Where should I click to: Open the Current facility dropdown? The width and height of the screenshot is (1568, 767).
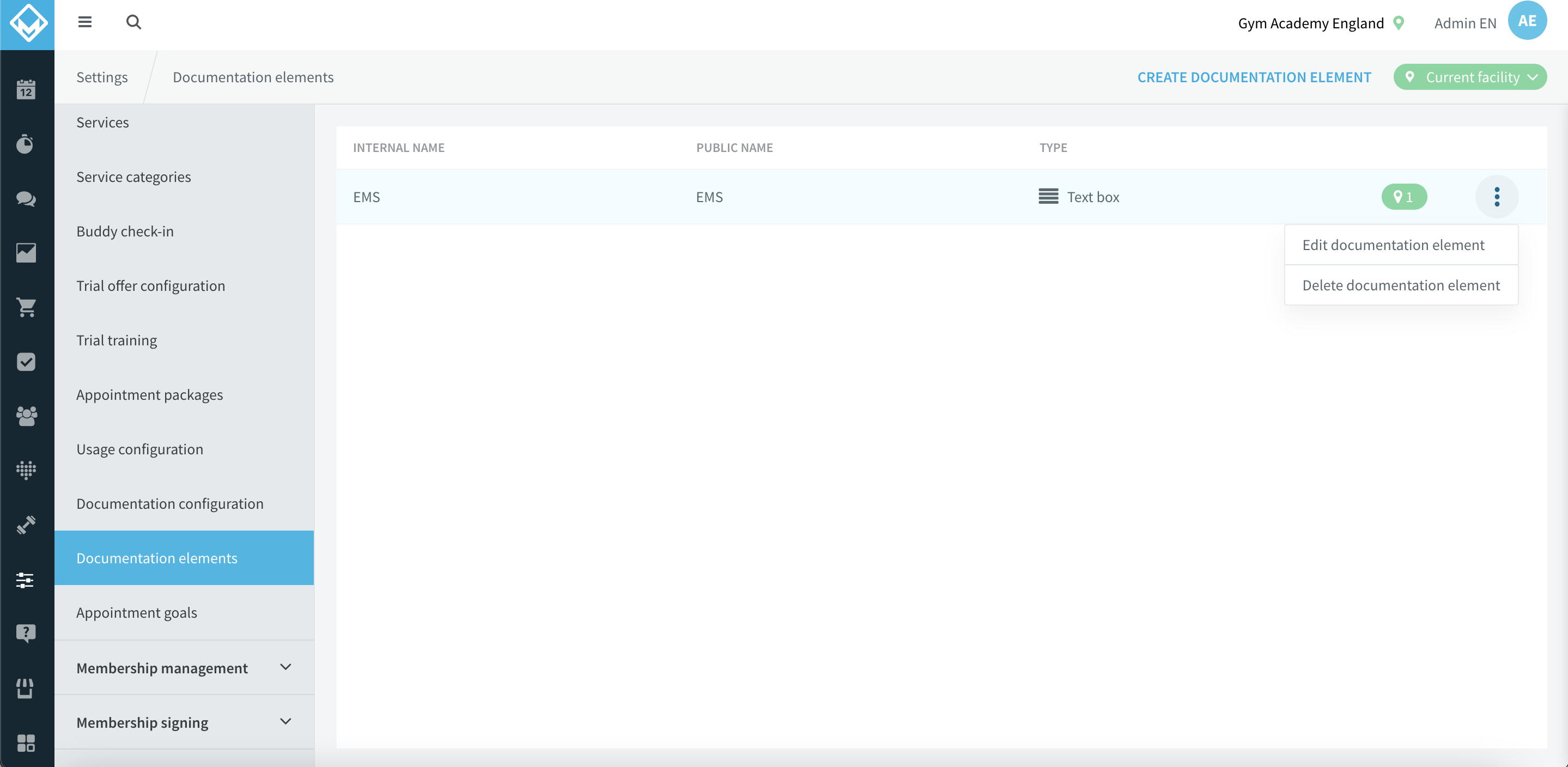point(1470,77)
